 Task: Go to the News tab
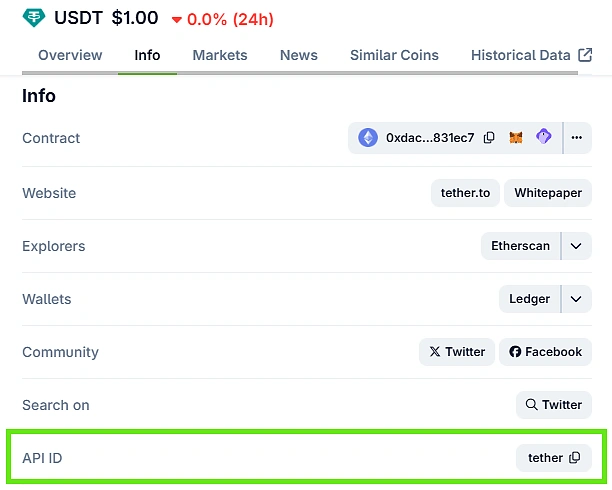point(299,55)
